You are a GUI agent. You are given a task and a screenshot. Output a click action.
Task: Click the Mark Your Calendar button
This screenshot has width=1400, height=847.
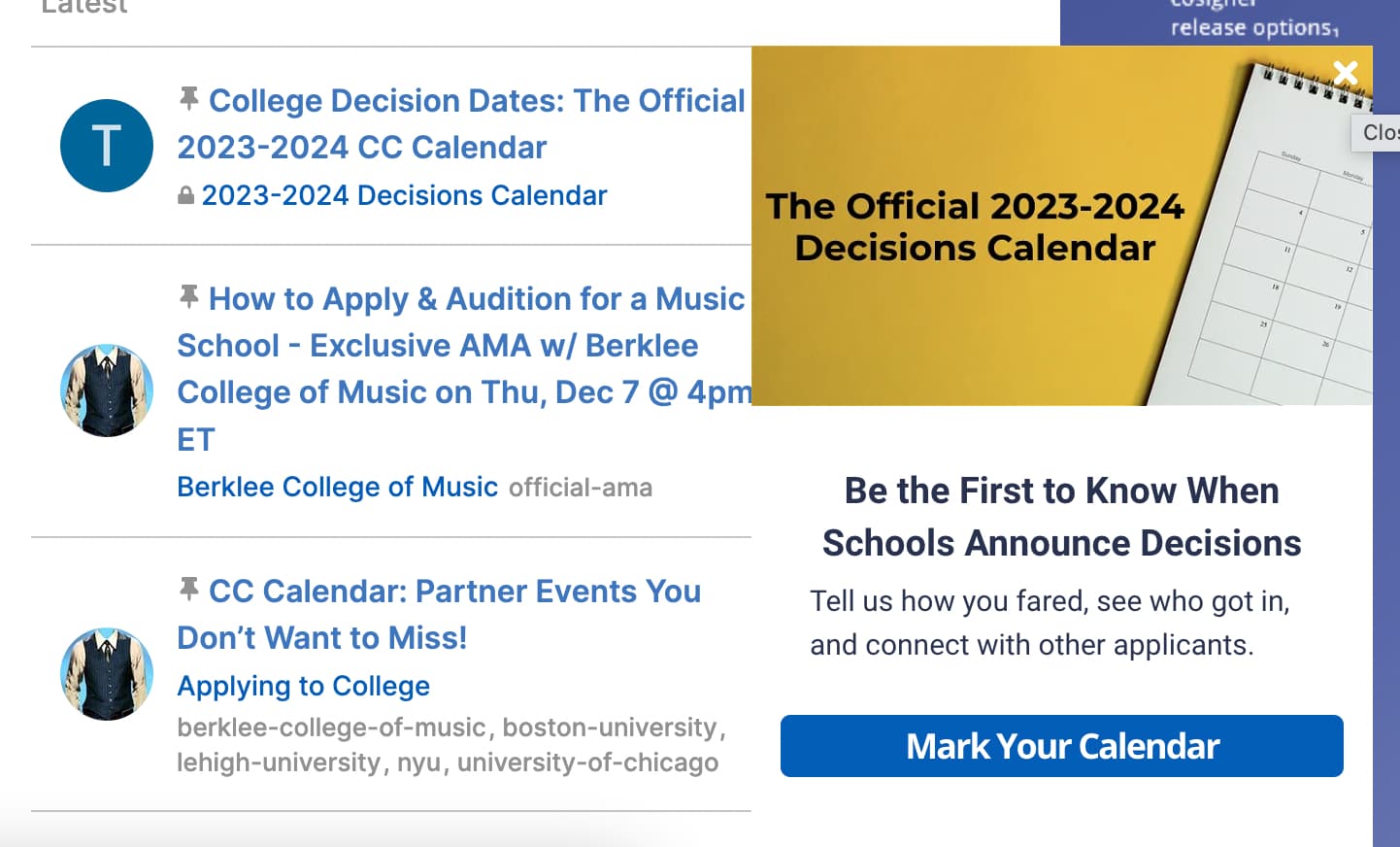[1062, 746]
